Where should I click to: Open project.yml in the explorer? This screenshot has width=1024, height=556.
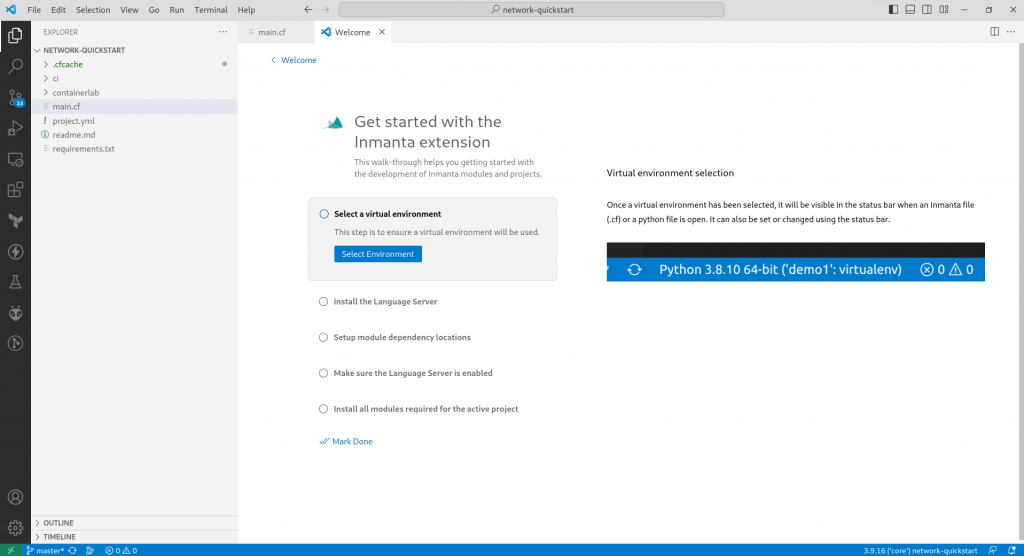(134, 121)
